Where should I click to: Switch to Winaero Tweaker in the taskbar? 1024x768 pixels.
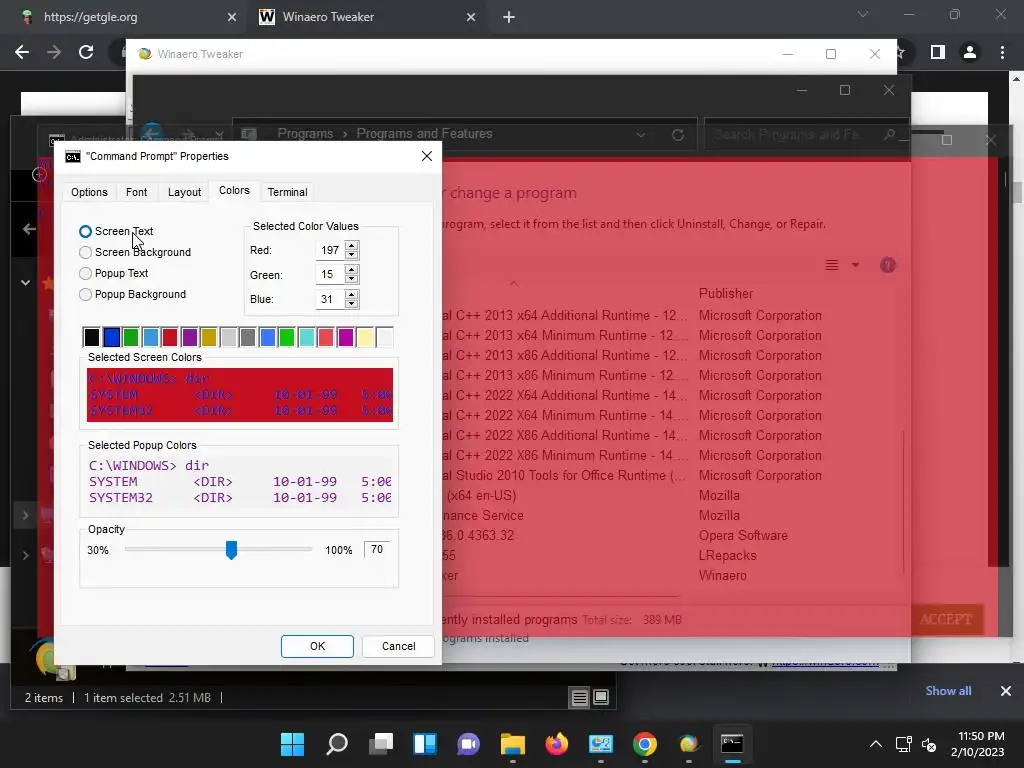[688, 744]
